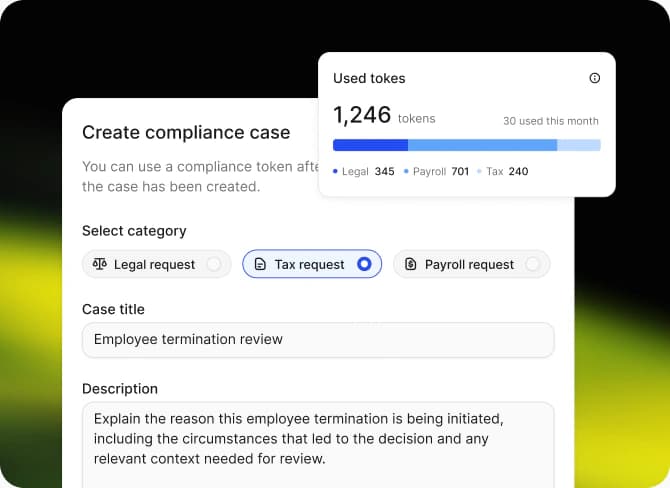This screenshot has width=670, height=488.
Task: Click the dollar document icon in Payroll request
Action: [410, 264]
